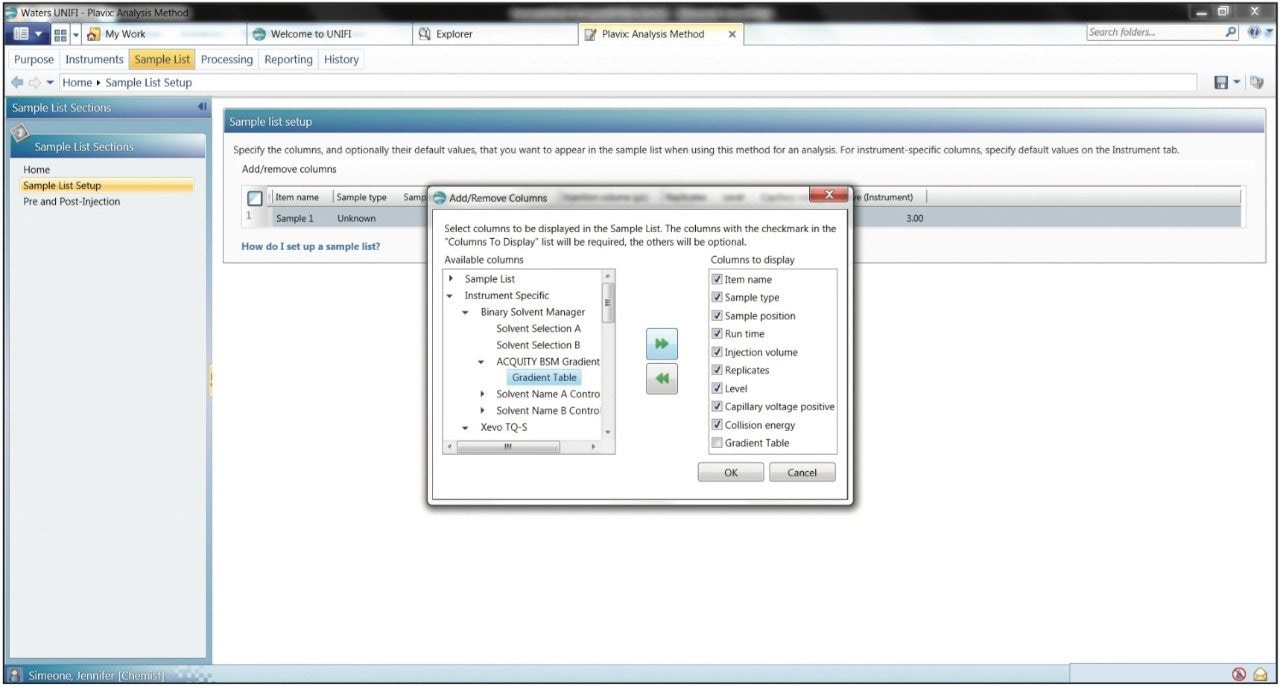Click Home in the breadcrumb path
The height and width of the screenshot is (687, 1280).
tap(77, 83)
